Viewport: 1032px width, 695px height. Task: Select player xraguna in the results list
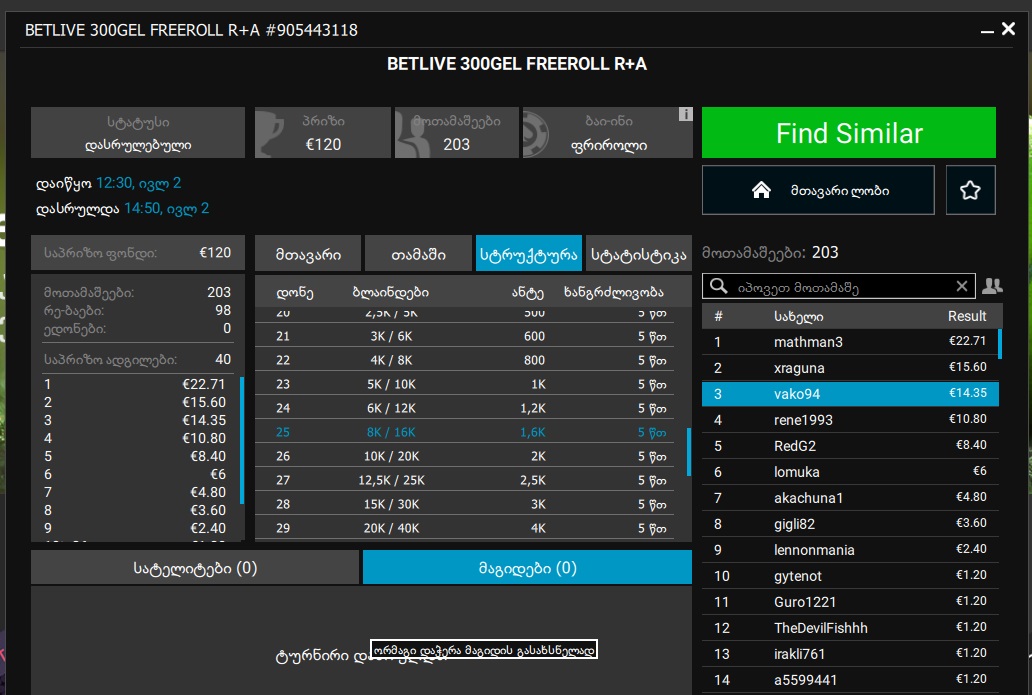coord(850,367)
